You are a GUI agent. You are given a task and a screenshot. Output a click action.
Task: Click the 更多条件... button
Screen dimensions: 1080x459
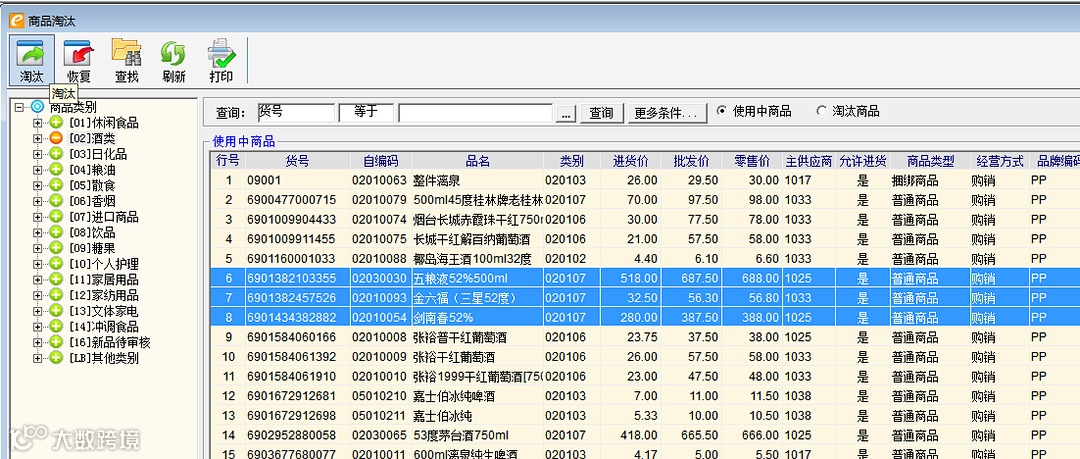pos(667,113)
